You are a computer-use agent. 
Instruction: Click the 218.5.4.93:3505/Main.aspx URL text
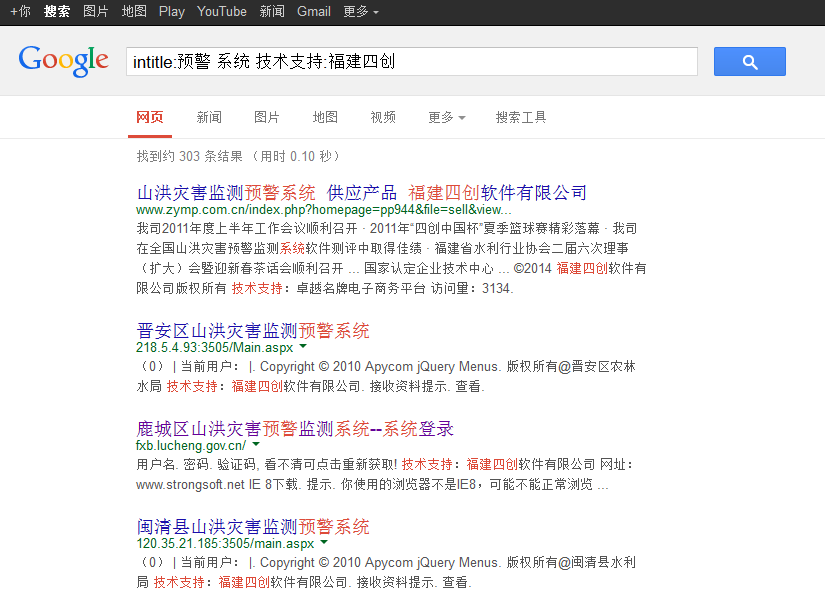tap(215, 347)
